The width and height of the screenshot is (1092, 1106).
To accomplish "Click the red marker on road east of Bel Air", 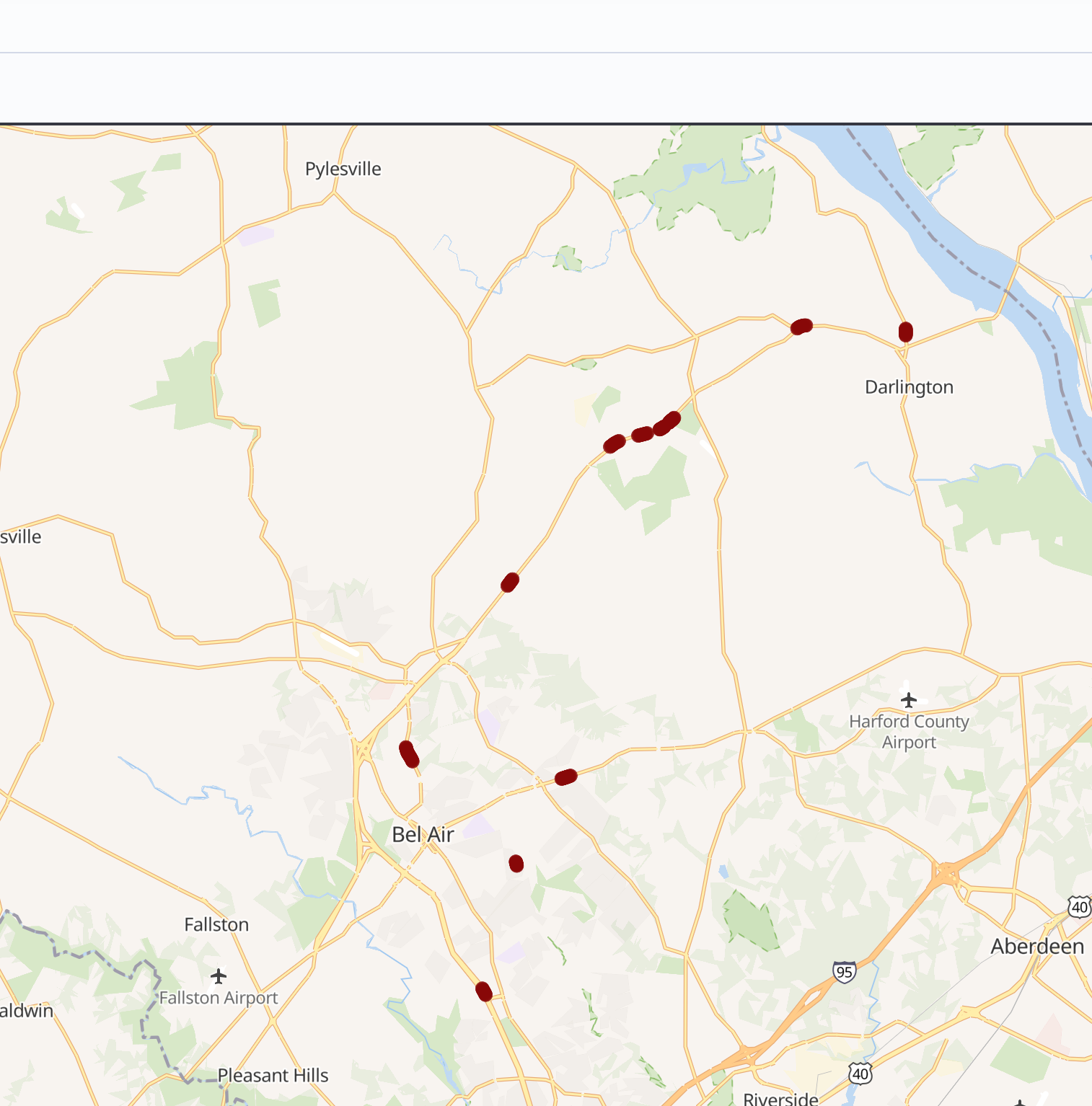I will pos(566,777).
